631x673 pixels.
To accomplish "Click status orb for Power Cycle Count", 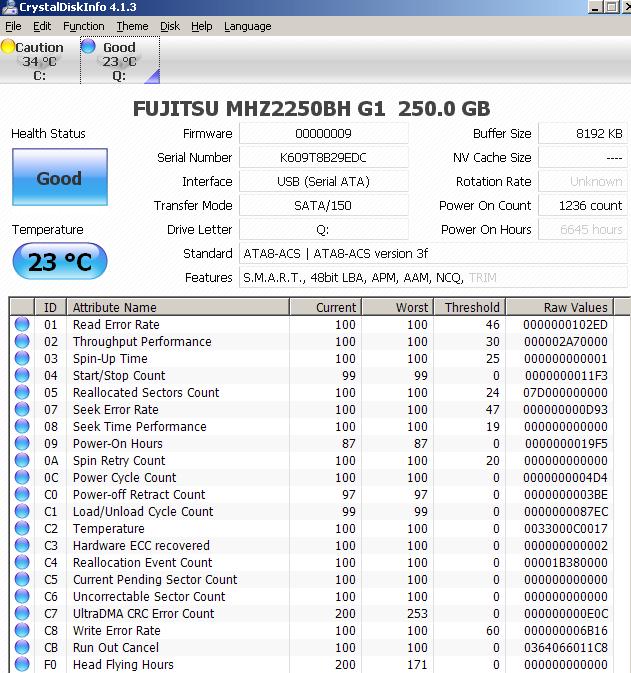I will 22,477.
